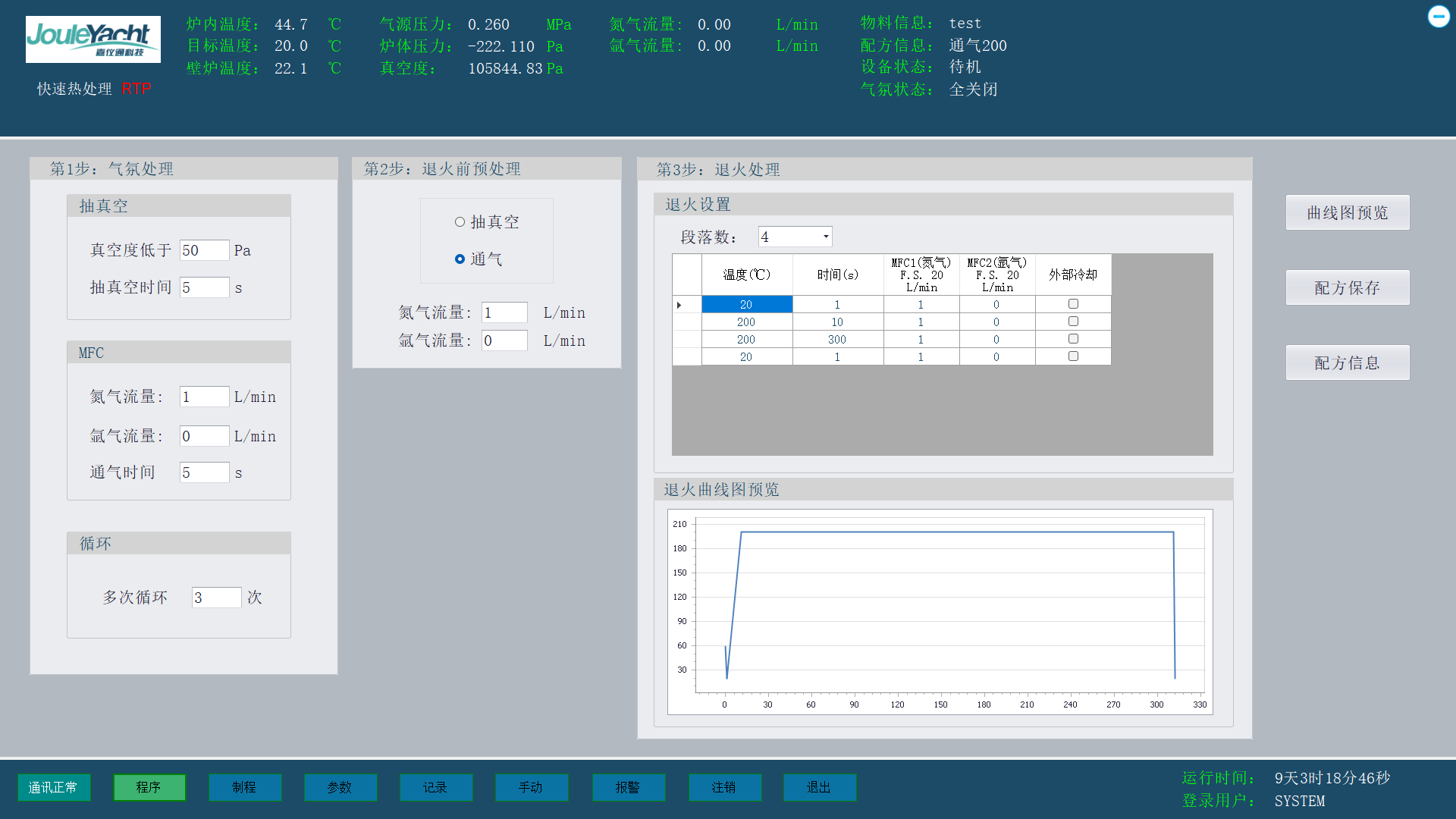Click the round minimize icon top-right
The image size is (1456, 819).
pos(1438,17)
